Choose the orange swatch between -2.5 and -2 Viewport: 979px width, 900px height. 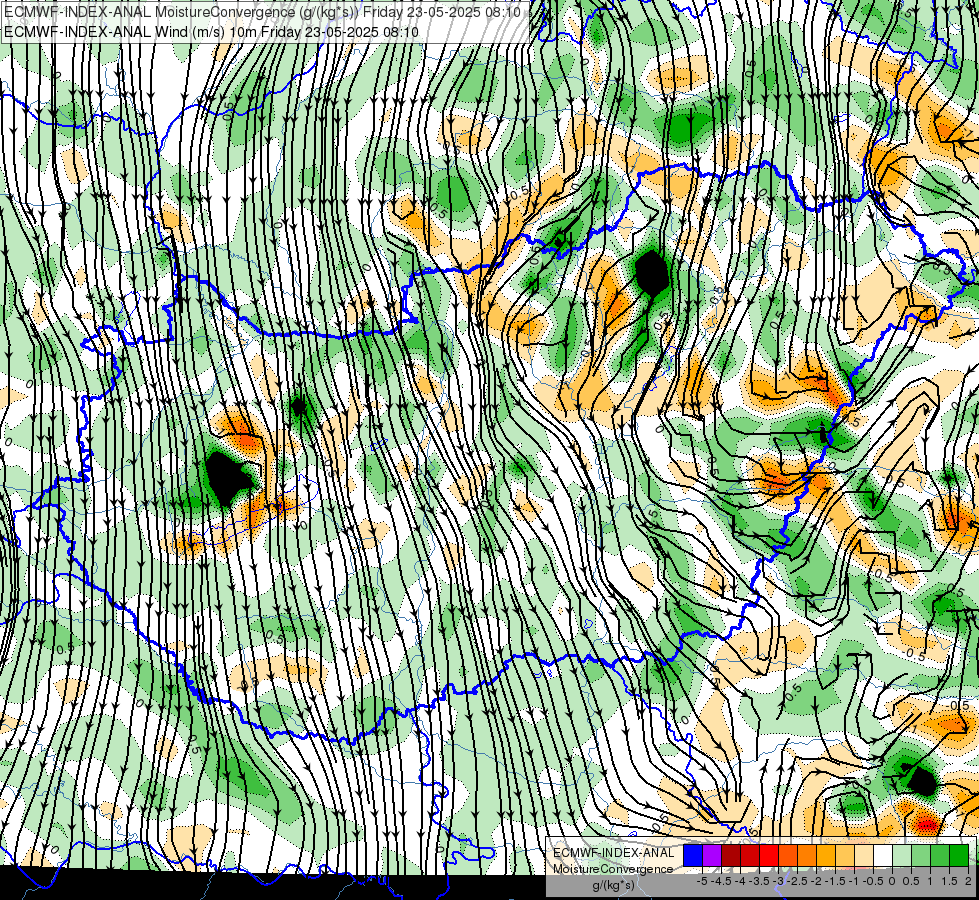click(x=807, y=855)
